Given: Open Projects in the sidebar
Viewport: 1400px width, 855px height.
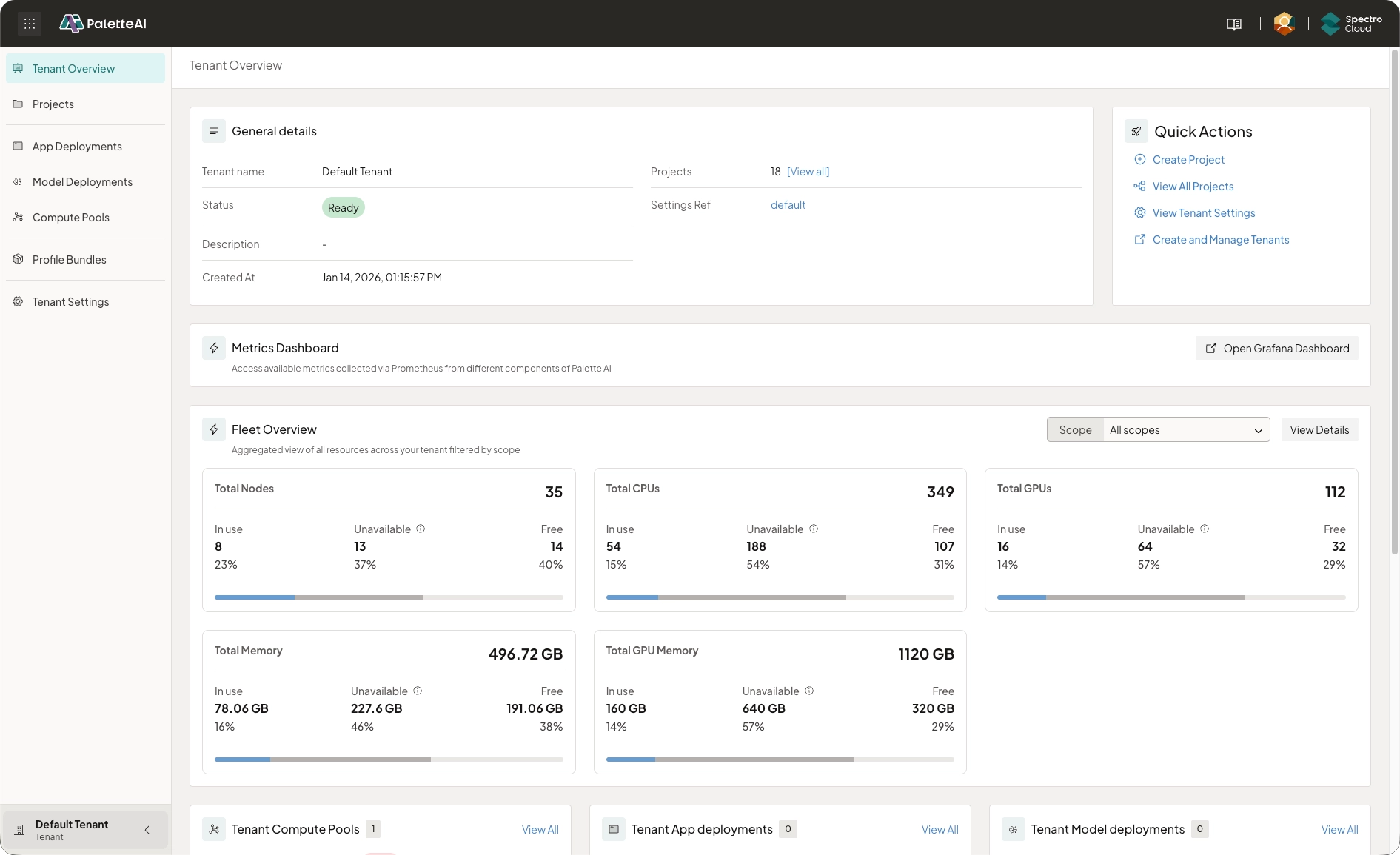Looking at the screenshot, I should pyautogui.click(x=85, y=104).
